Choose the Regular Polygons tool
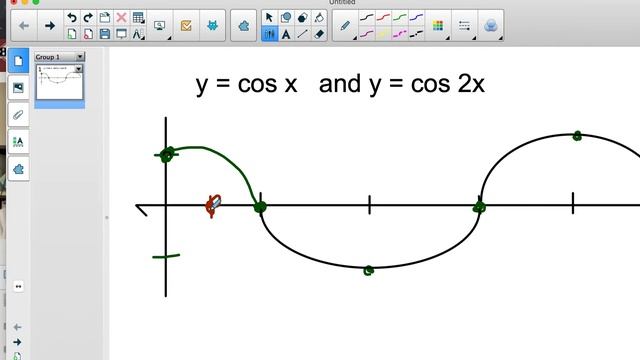The height and width of the screenshot is (360, 640). coord(302,18)
